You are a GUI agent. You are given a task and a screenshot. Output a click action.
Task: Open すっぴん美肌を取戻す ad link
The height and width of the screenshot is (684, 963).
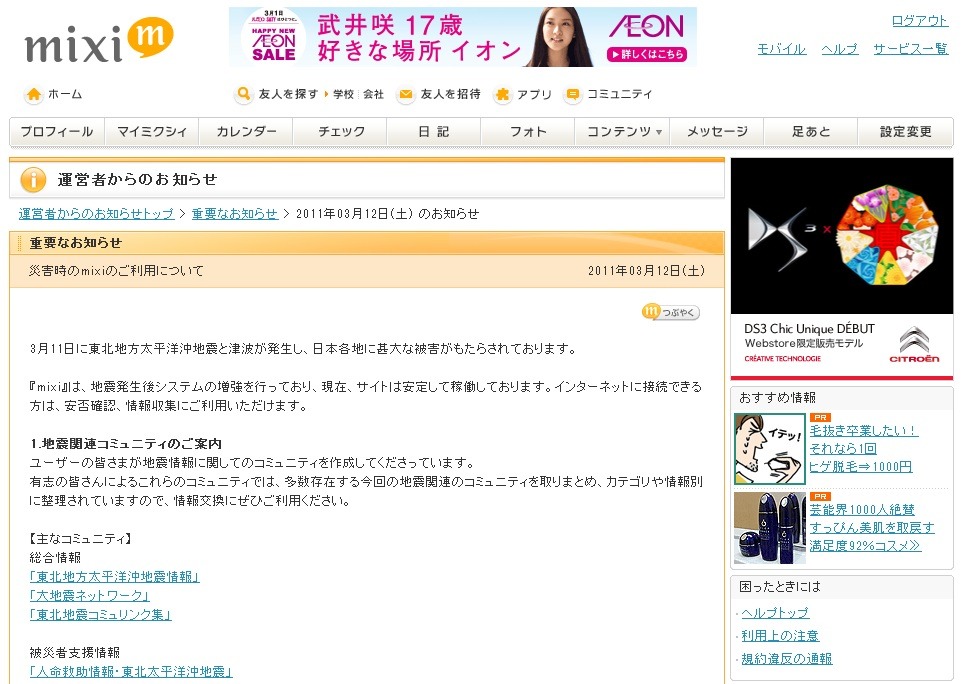[x=872, y=527]
